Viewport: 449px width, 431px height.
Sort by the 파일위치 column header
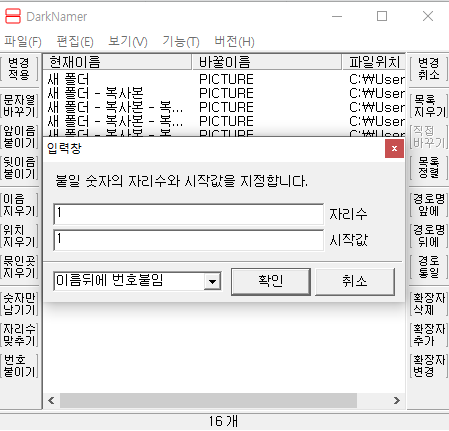pos(374,62)
